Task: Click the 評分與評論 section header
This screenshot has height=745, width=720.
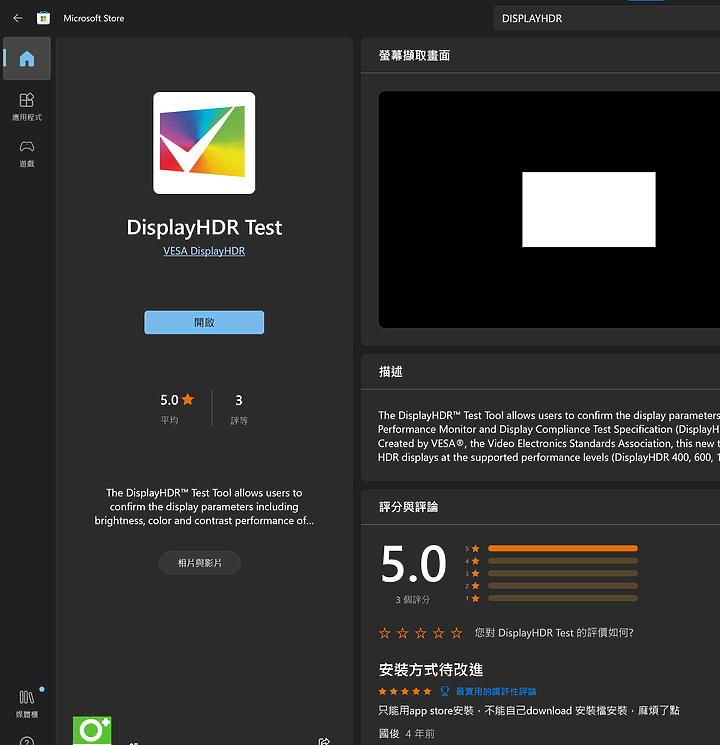Action: pyautogui.click(x=408, y=507)
